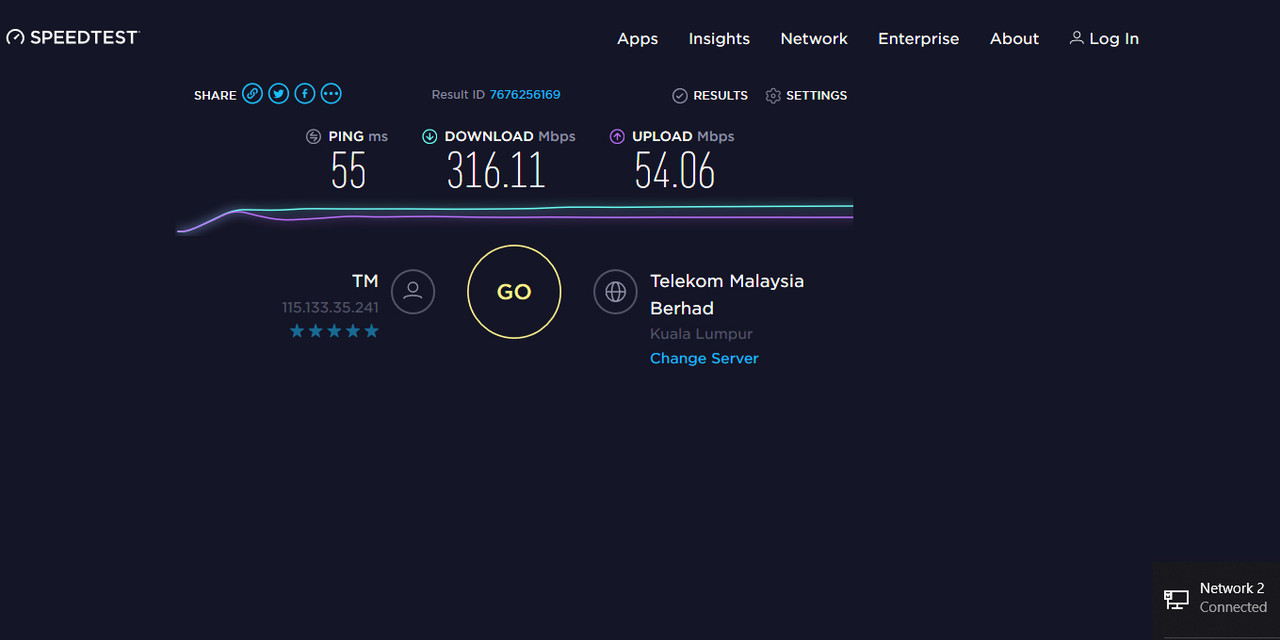Share result on Facebook
The width and height of the screenshot is (1280, 640).
(305, 94)
